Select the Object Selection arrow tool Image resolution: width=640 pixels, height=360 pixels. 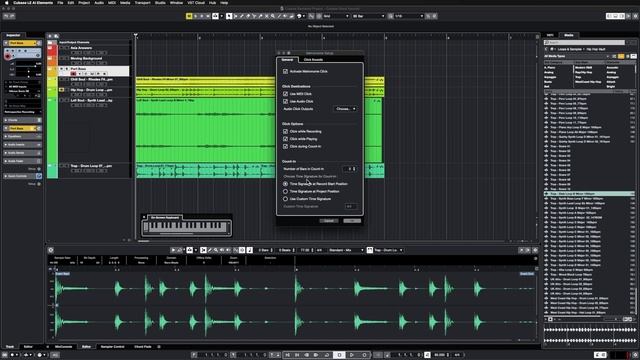coord(229,16)
